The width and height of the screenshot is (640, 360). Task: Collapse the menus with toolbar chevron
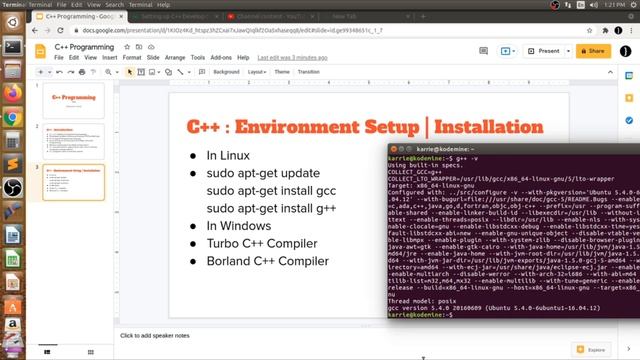(610, 72)
